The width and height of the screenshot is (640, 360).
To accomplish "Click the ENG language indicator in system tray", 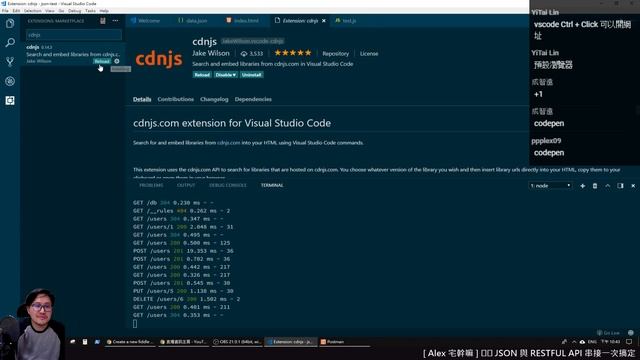I will point(592,342).
